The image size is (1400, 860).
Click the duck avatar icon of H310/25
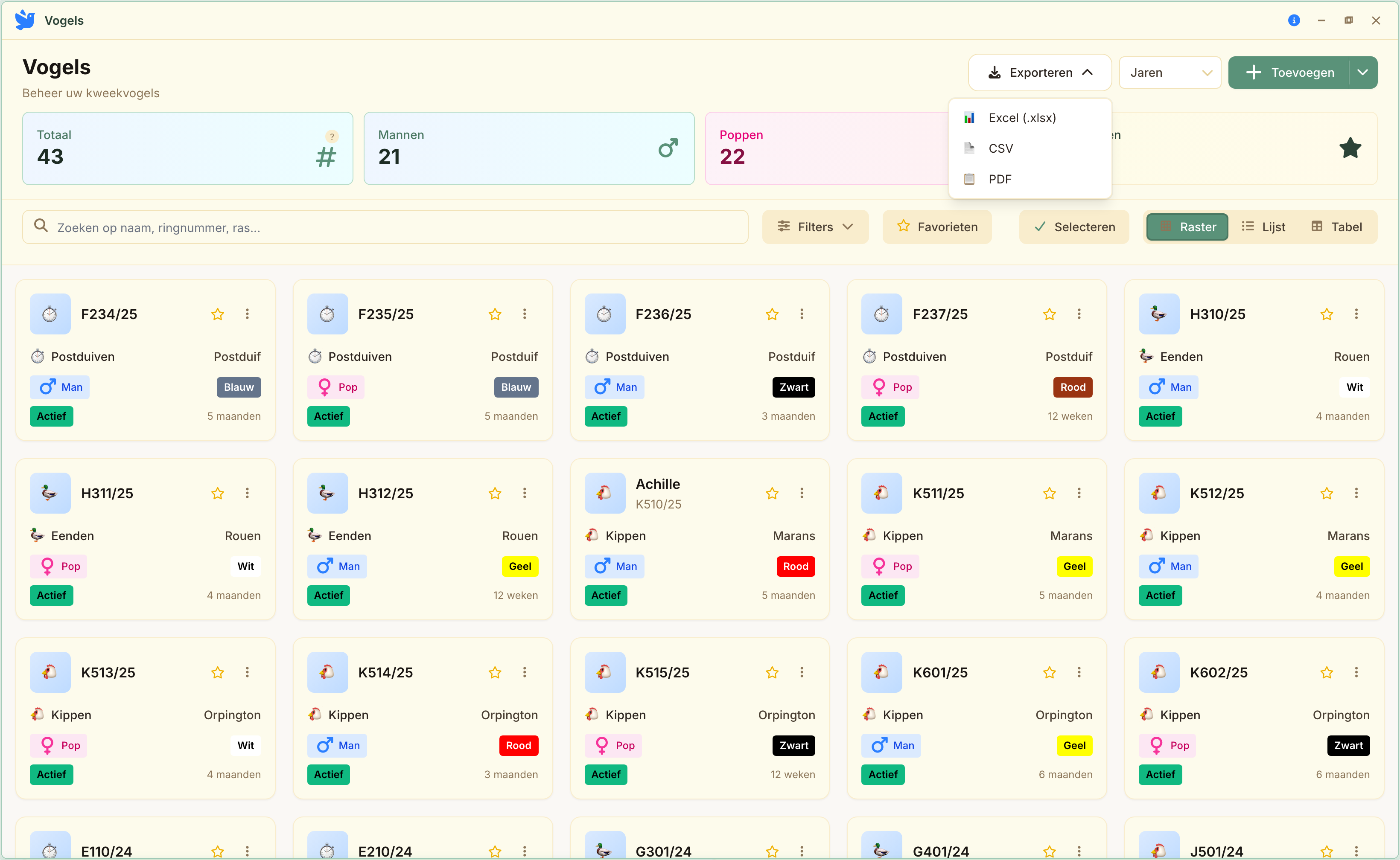[x=1159, y=314]
